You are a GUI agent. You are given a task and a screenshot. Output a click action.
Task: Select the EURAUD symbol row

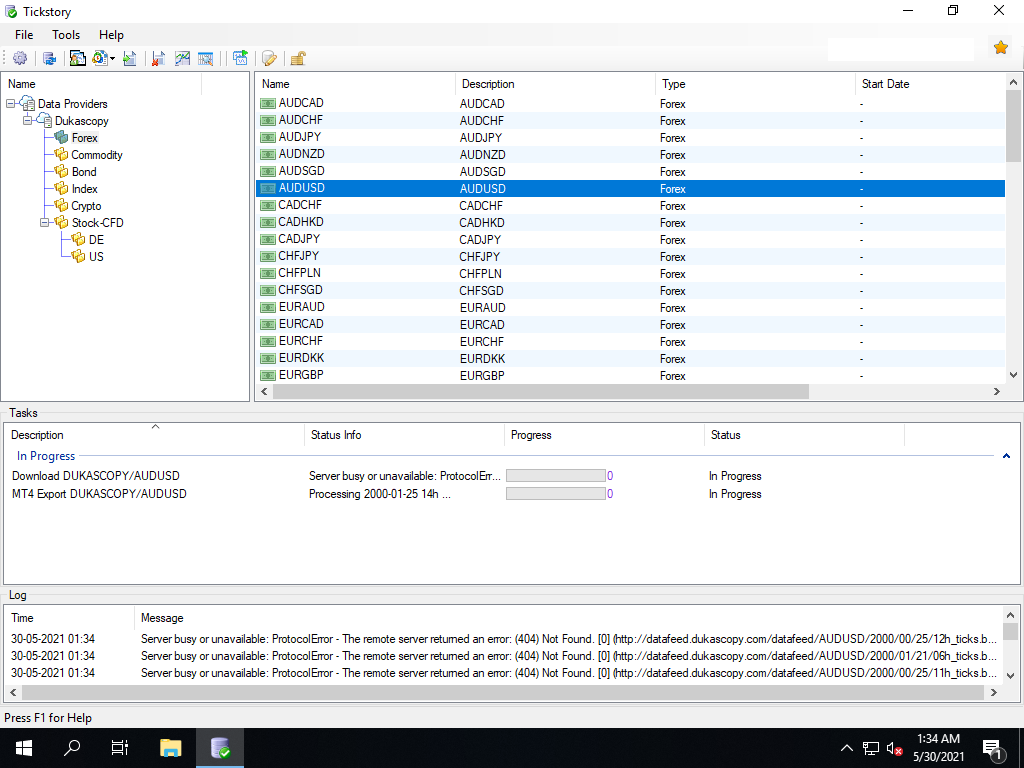coord(630,307)
